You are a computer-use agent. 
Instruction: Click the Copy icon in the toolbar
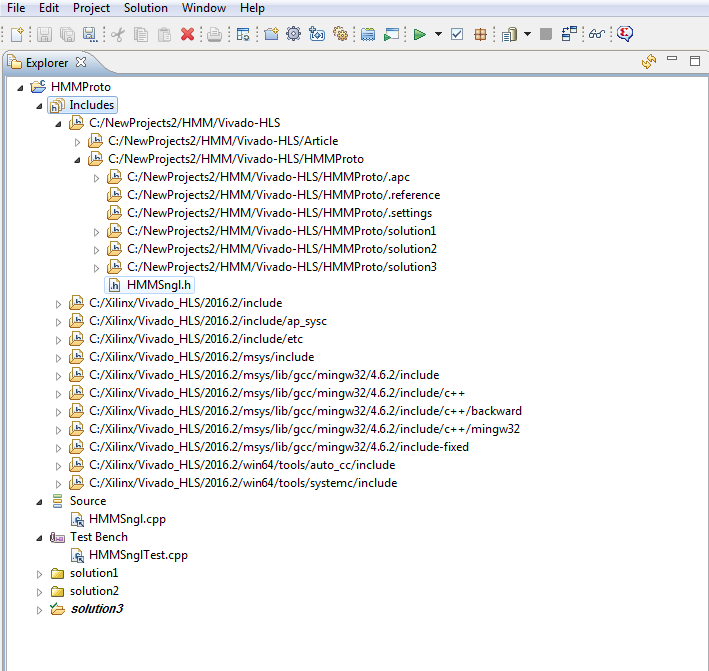coord(141,34)
